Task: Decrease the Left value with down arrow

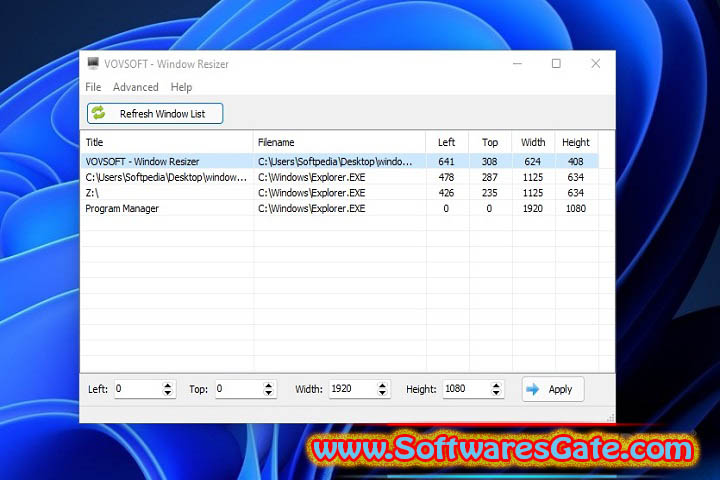Action: 168,393
